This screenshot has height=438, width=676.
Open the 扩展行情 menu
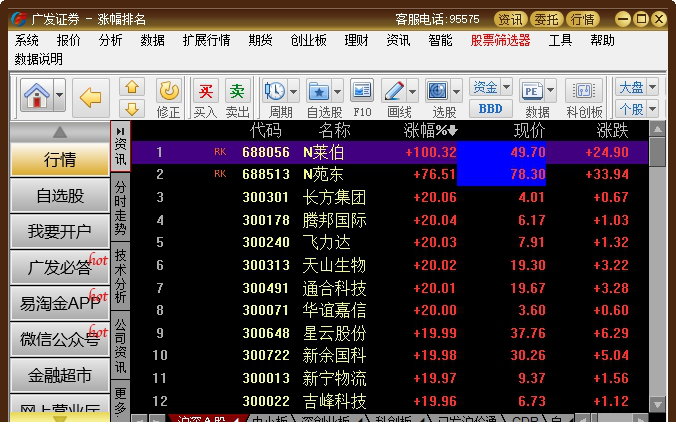pyautogui.click(x=206, y=40)
